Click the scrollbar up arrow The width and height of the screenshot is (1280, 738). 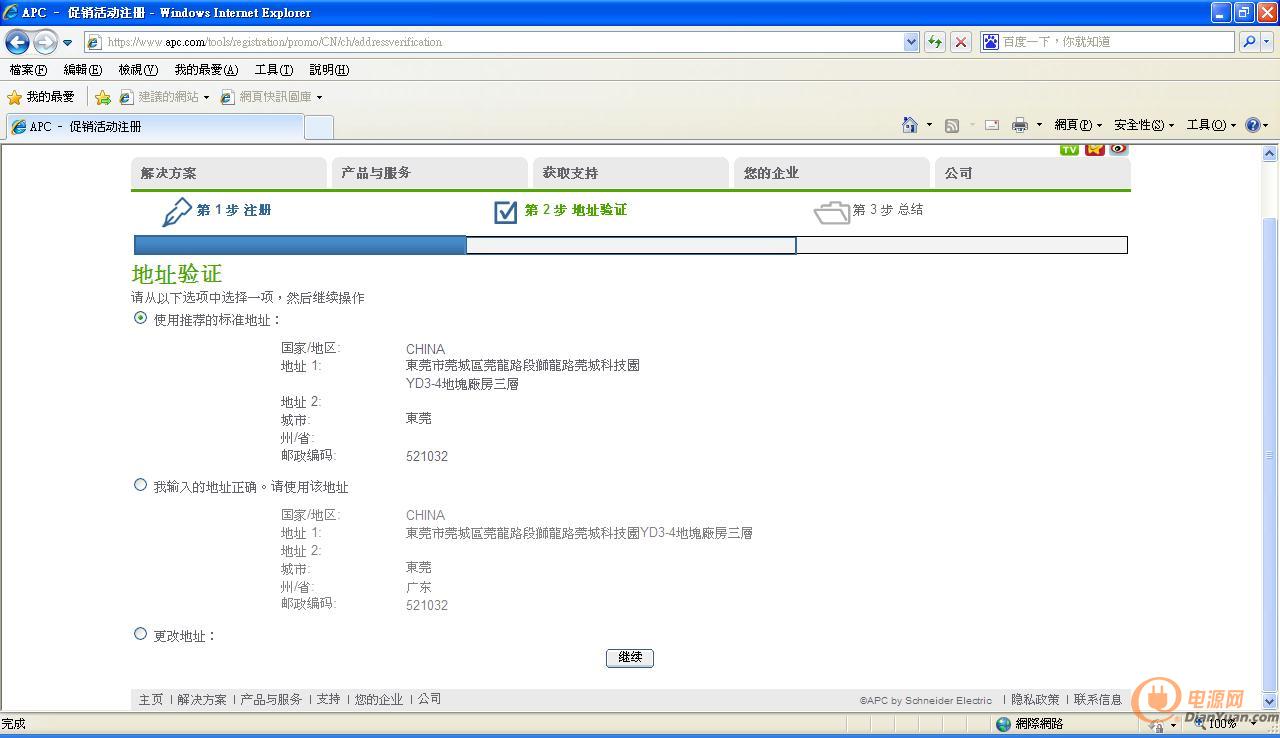coord(1270,154)
